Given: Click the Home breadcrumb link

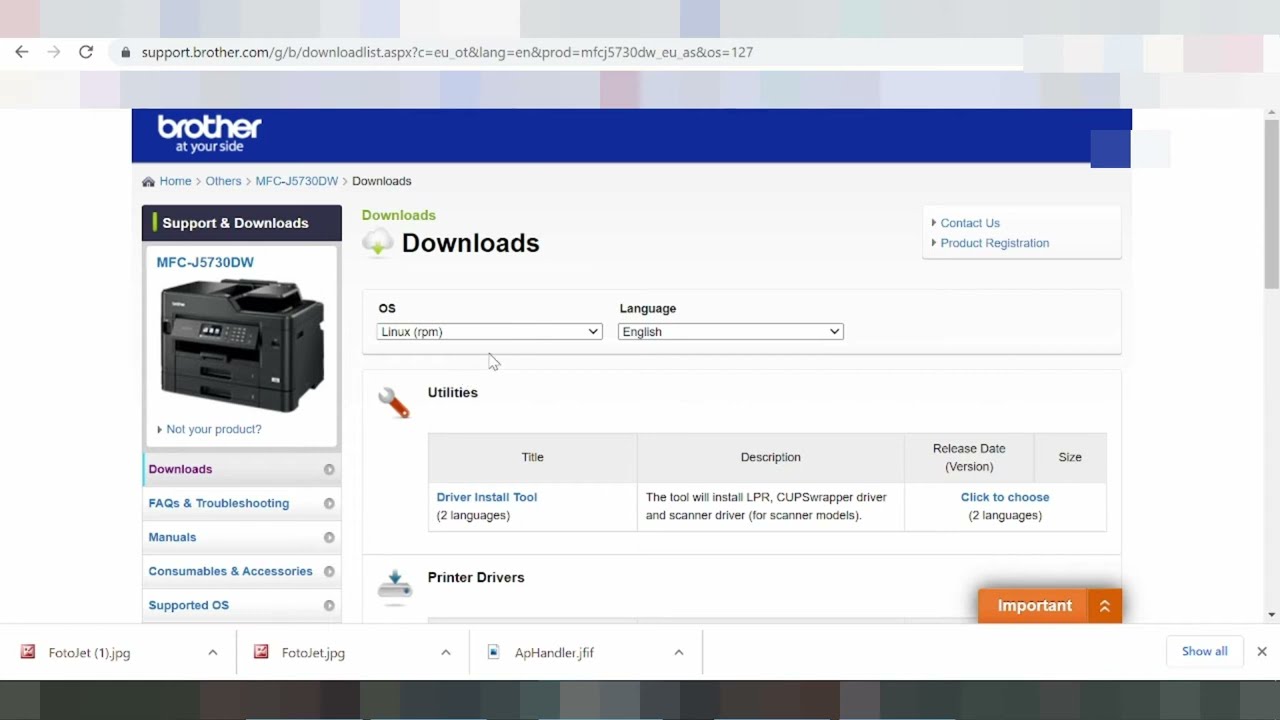Looking at the screenshot, I should [175, 181].
